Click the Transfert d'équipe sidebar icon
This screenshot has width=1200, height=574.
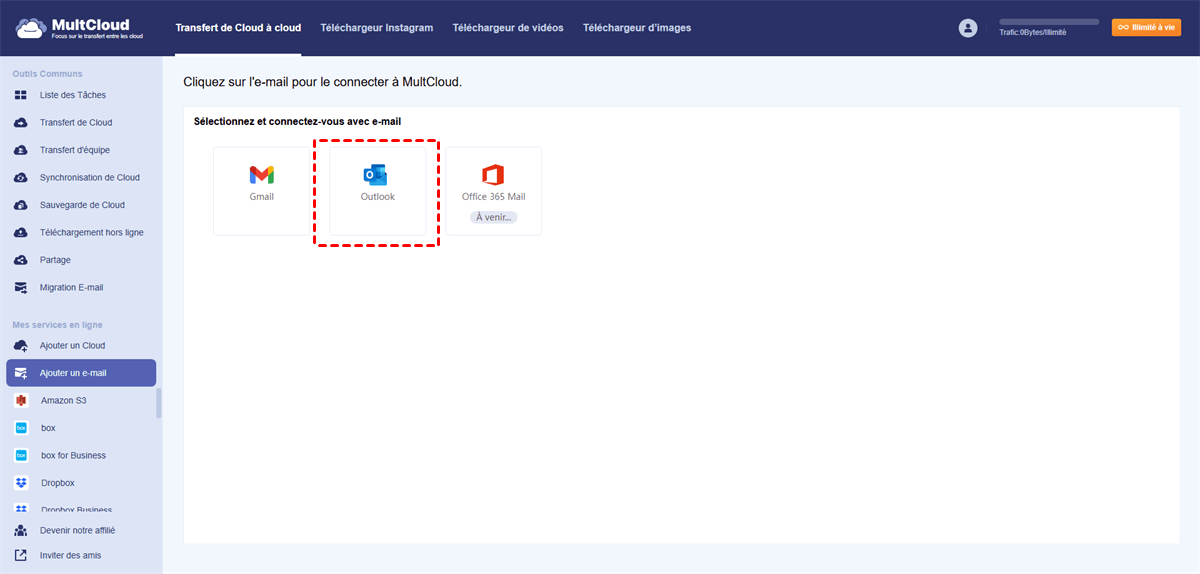point(21,150)
